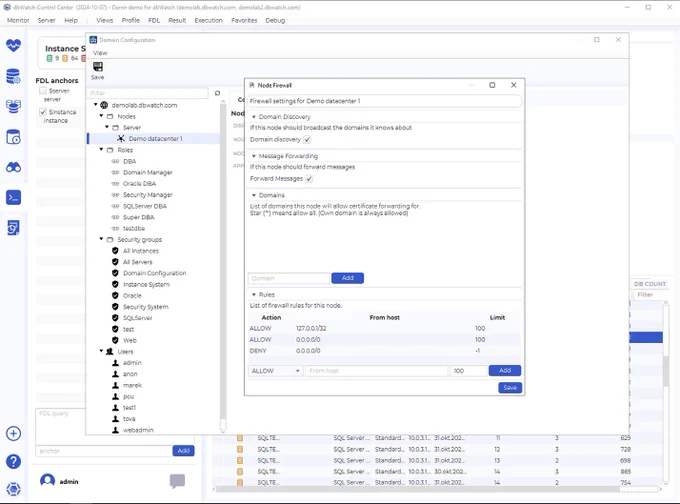Viewport: 680px width, 504px height.
Task: Click the refresh icon beside the filter box
Action: [217, 93]
